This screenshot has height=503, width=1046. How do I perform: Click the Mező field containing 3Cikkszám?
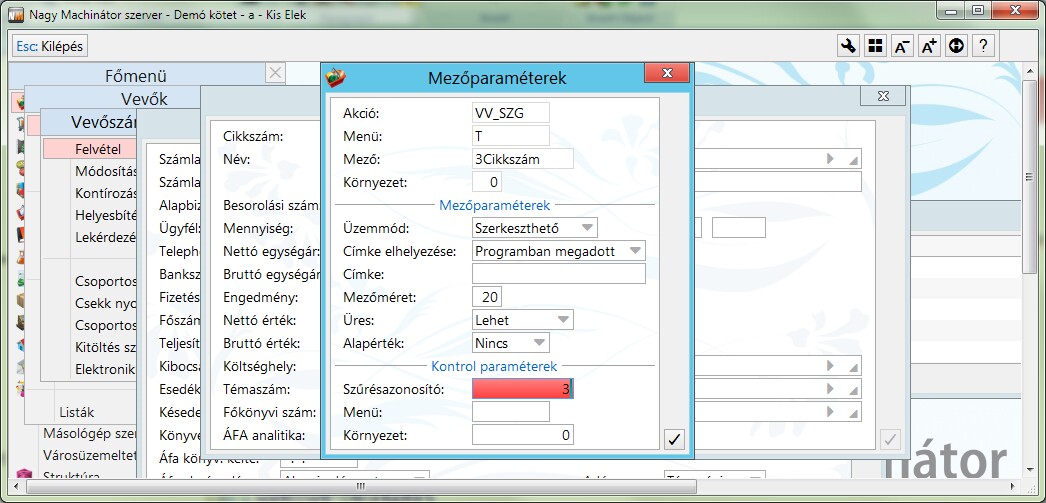tap(522, 159)
